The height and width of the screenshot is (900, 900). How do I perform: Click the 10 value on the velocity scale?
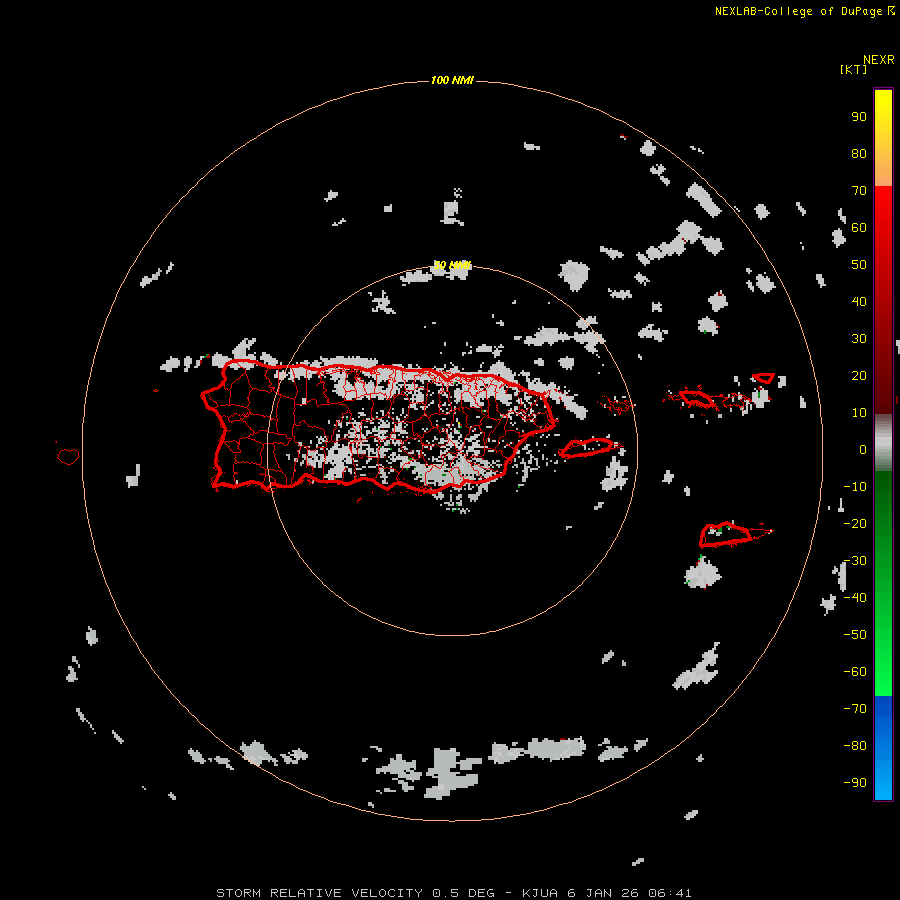(x=859, y=413)
